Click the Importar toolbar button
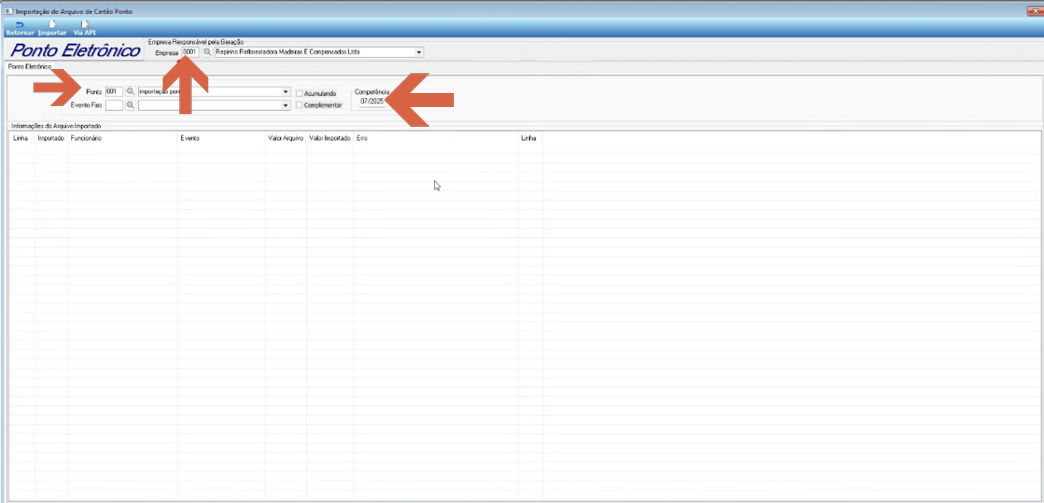Image resolution: width=1044 pixels, height=503 pixels. pos(52,28)
